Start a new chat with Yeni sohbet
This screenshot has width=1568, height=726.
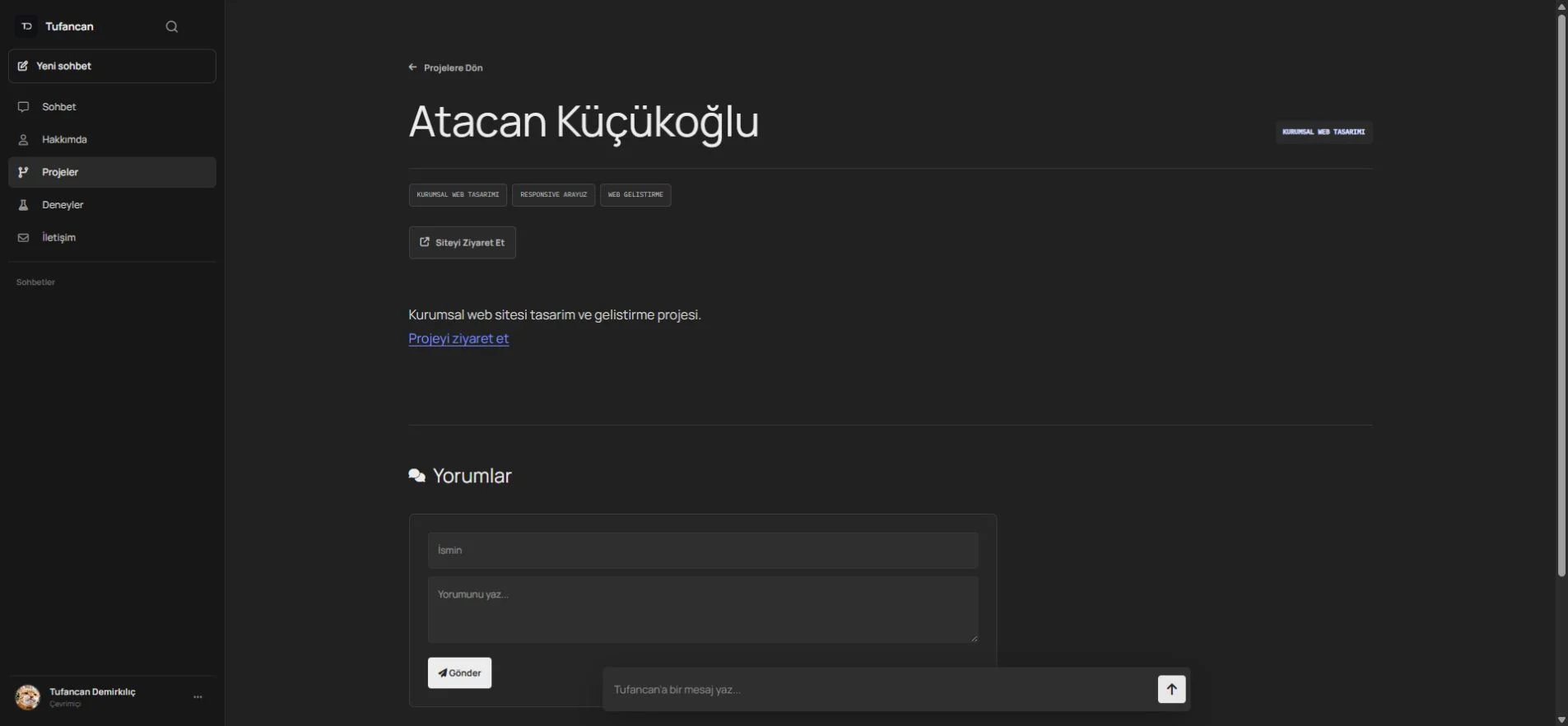pos(112,66)
